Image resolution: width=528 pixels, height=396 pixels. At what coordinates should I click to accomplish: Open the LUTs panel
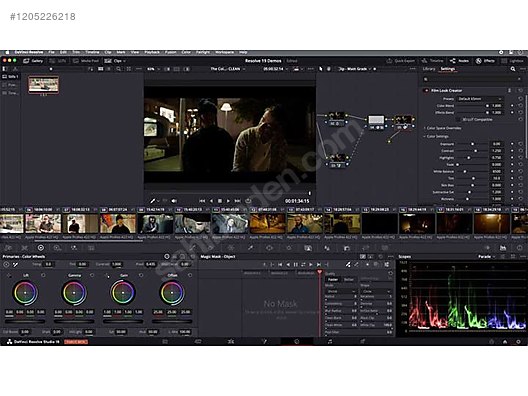58,61
